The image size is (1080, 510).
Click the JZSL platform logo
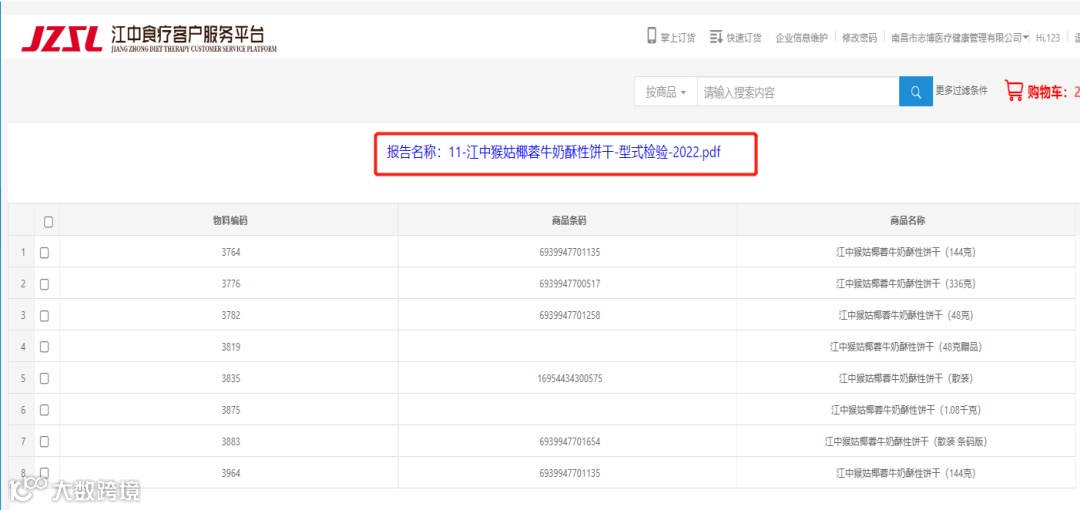149,39
